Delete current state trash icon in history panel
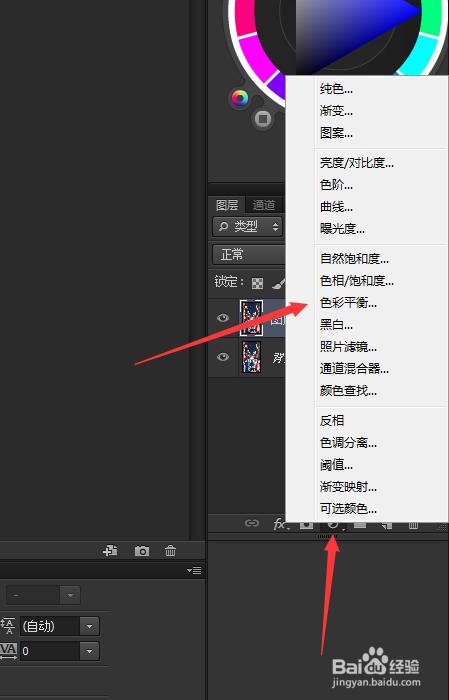449x700 pixels. click(x=170, y=550)
